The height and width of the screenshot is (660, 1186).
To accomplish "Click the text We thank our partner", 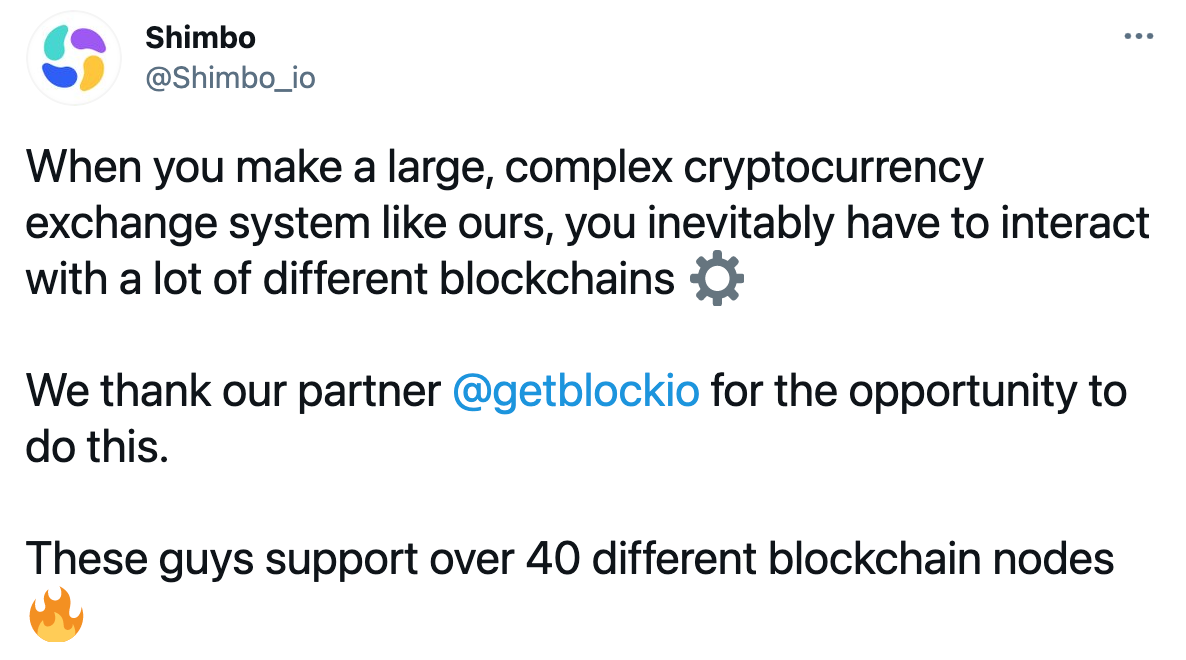I will pos(233,391).
